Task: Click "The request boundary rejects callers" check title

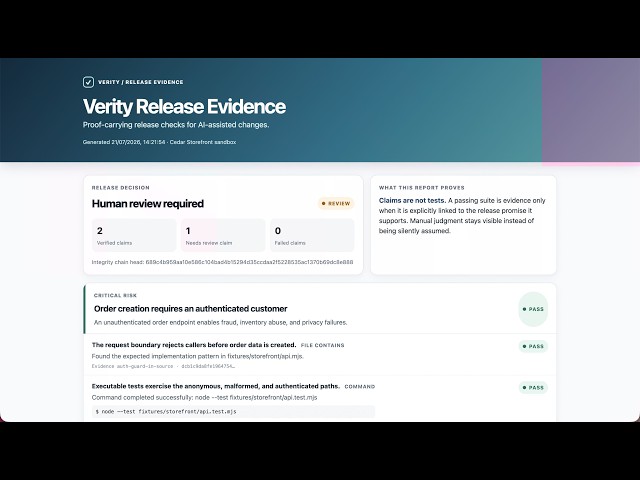Action: pos(194,345)
